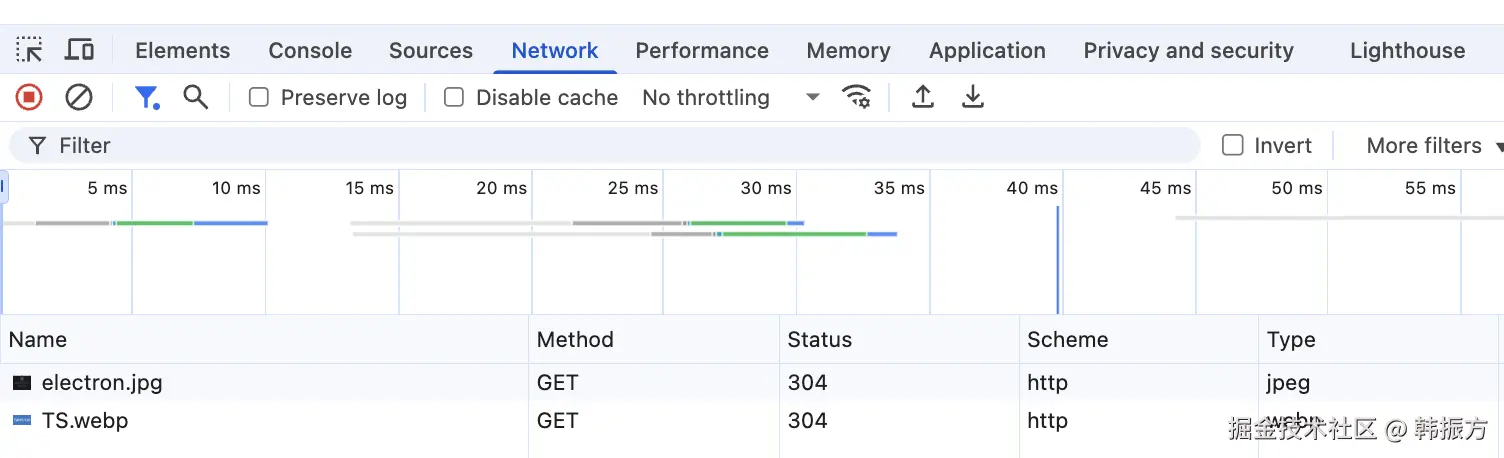Click the inspect element selector icon
The height and width of the screenshot is (458, 1504).
point(29,50)
